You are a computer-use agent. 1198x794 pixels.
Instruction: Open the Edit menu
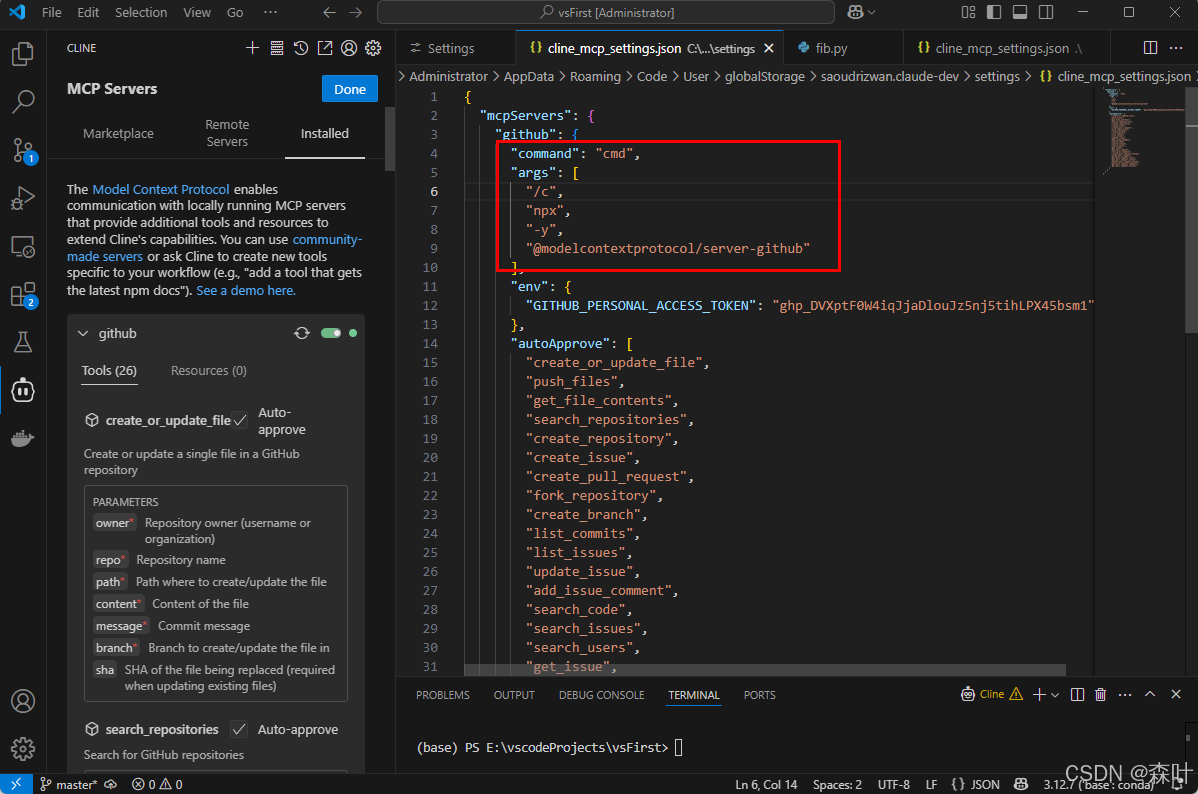pos(88,12)
